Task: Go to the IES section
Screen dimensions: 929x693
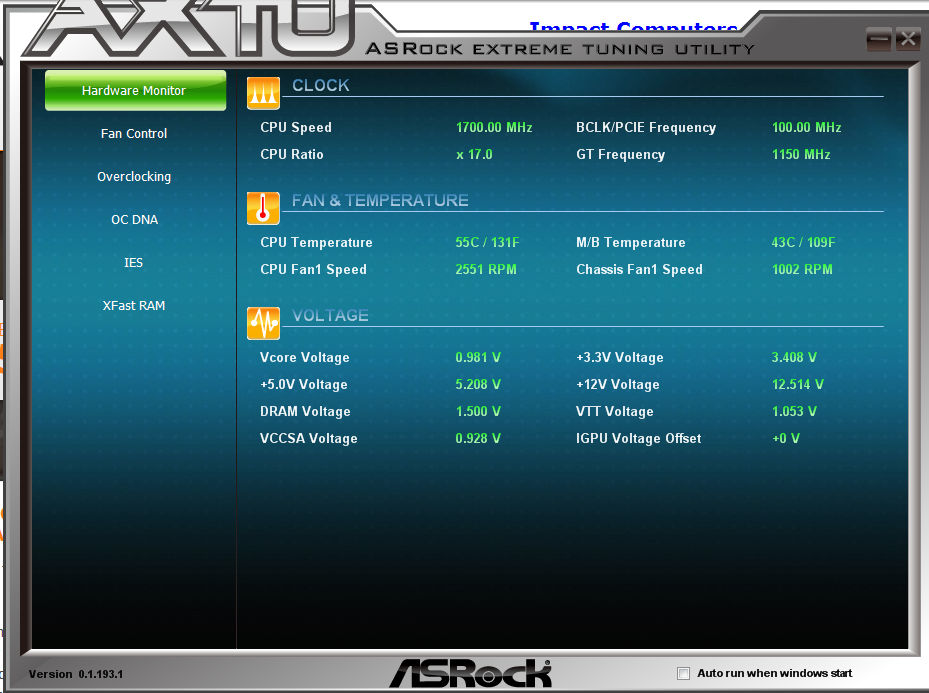Action: 133,262
